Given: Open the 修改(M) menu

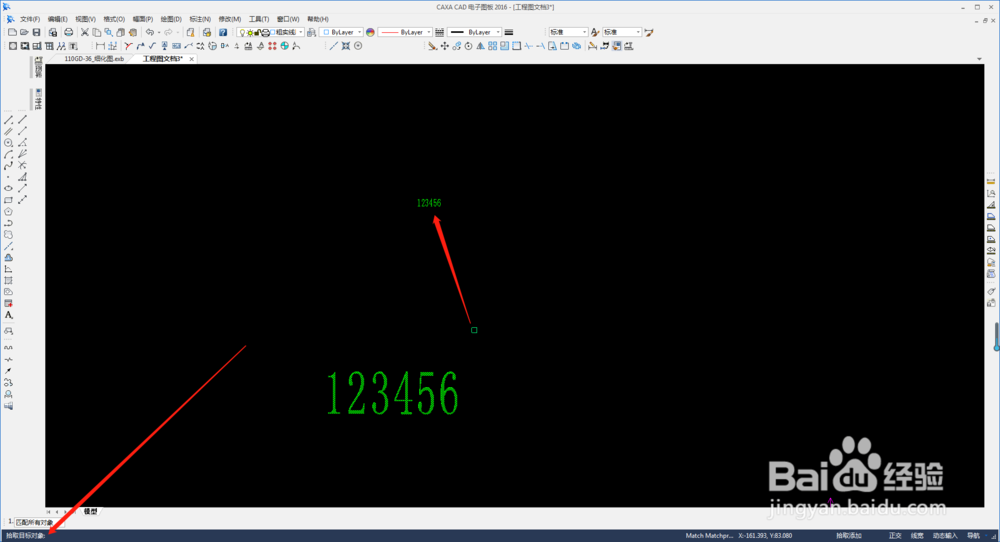Looking at the screenshot, I should coord(230,19).
